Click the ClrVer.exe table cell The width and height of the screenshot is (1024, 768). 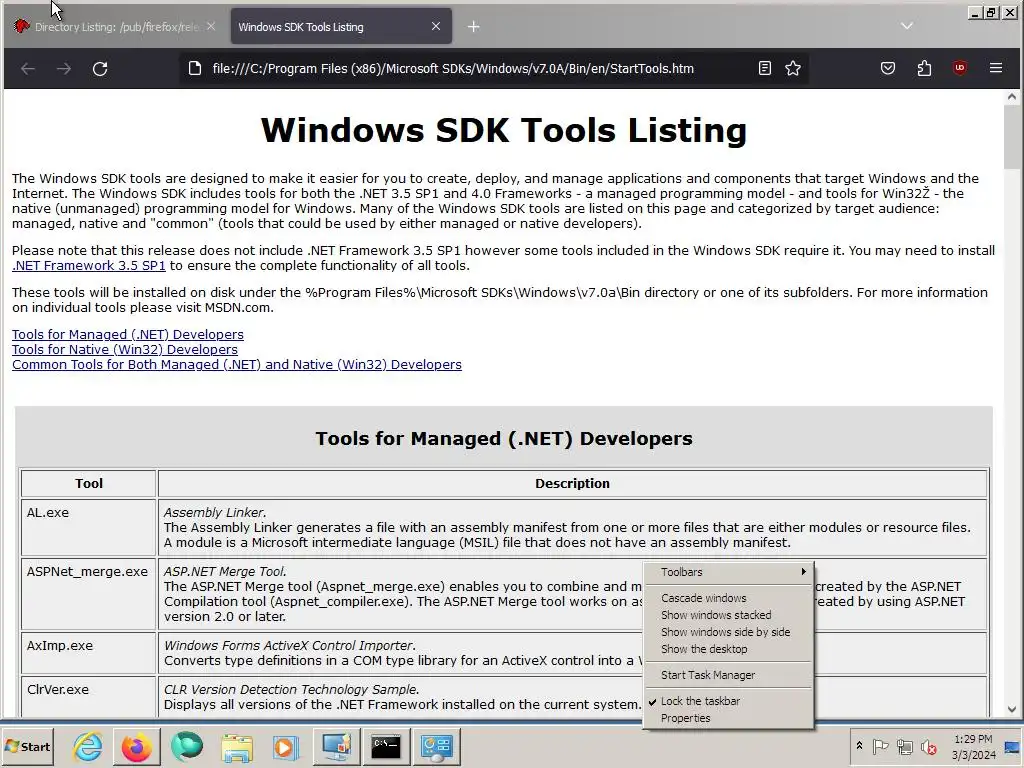[x=88, y=696]
